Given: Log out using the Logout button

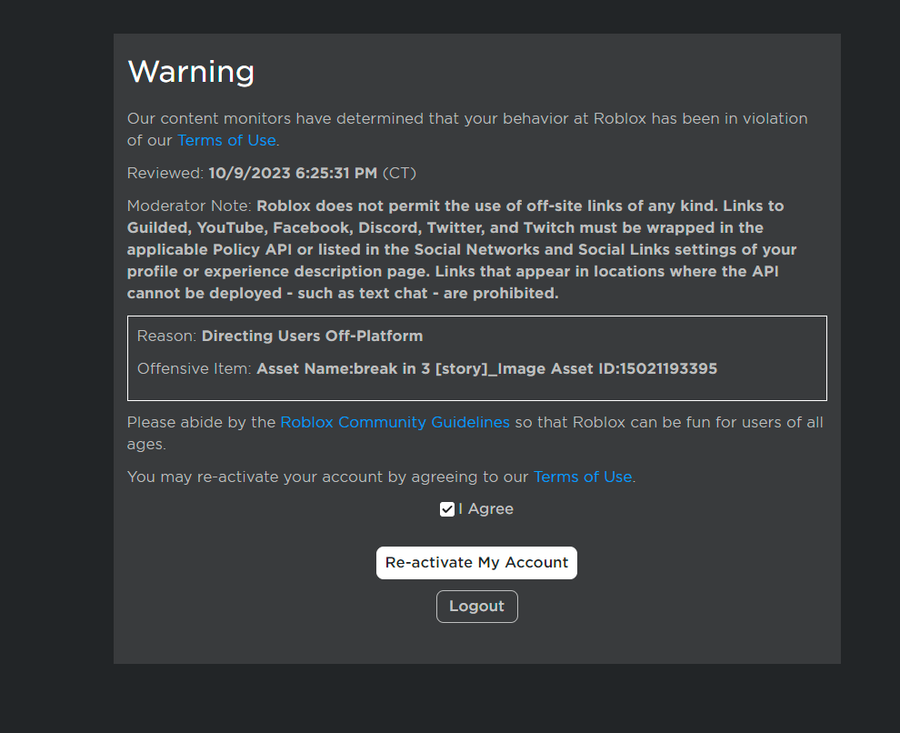Looking at the screenshot, I should point(476,606).
